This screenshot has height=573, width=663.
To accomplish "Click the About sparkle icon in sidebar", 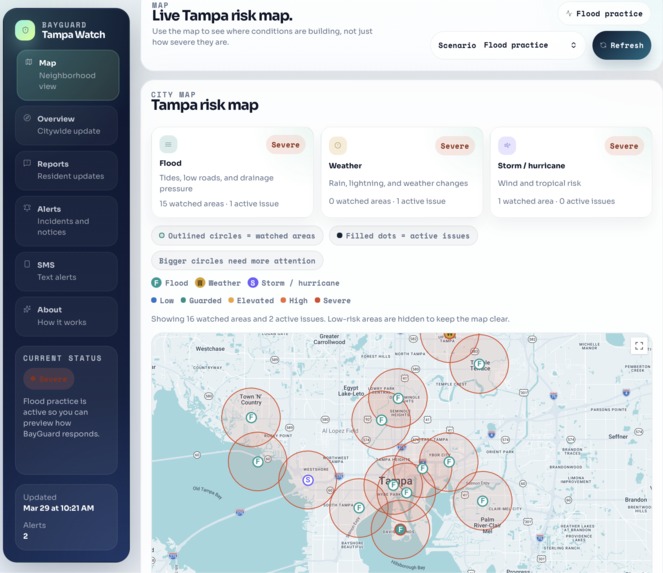I will 27,309.
